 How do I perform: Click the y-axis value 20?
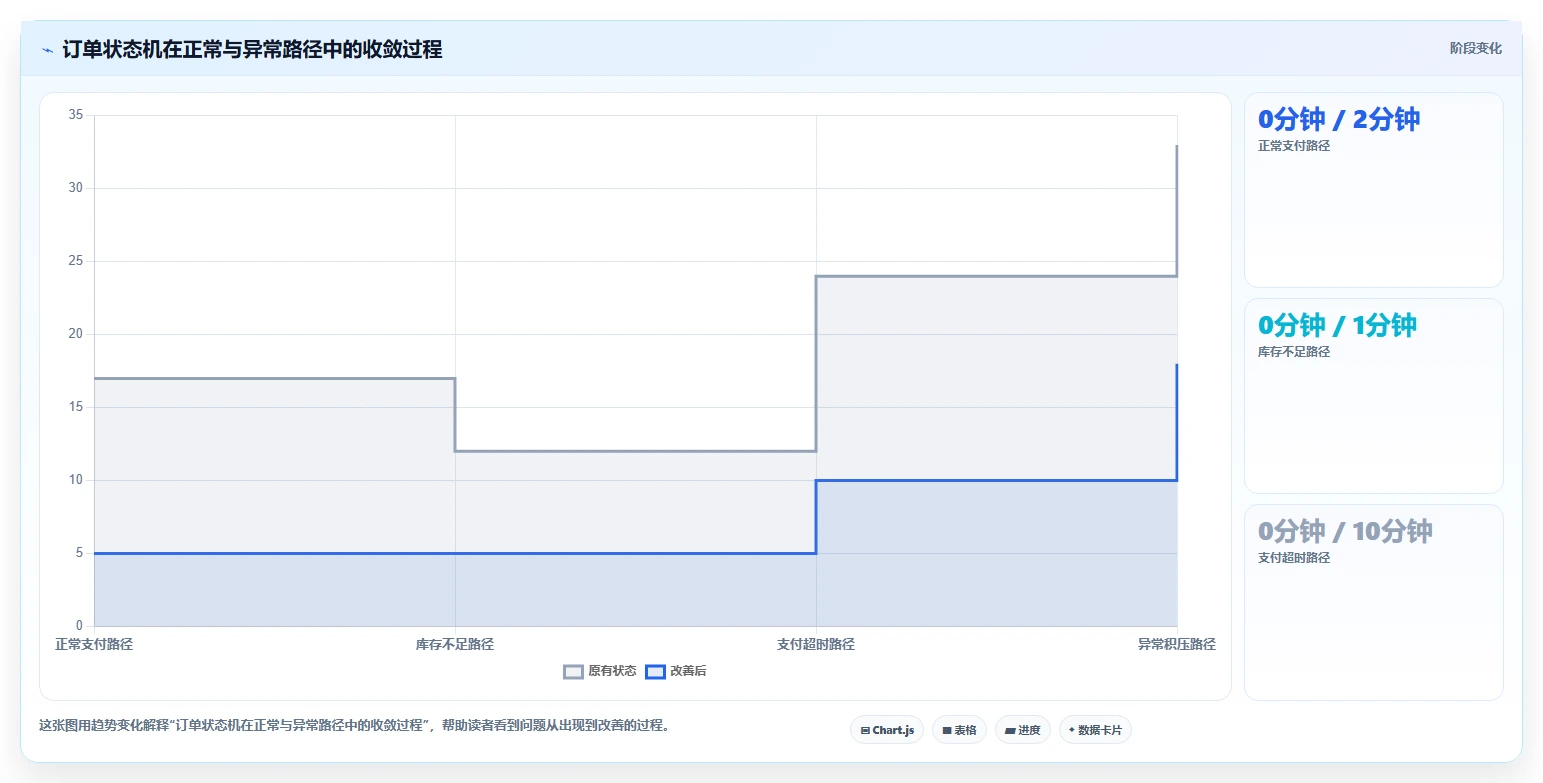[76, 334]
